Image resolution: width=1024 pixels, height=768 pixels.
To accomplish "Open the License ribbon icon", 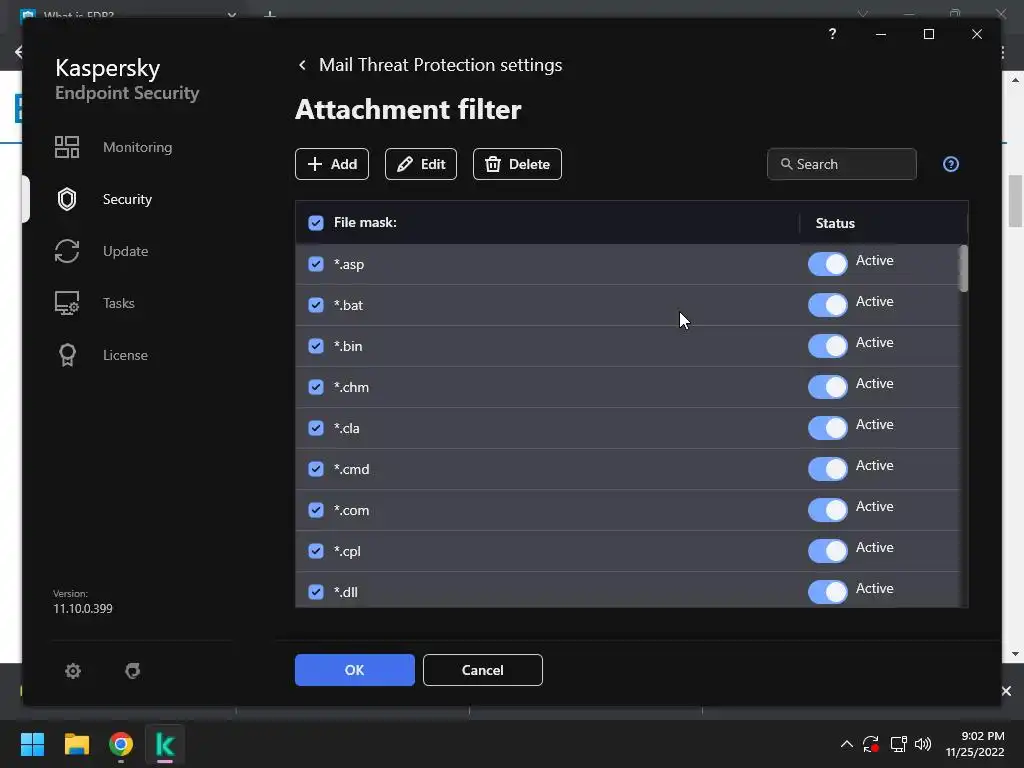I will click(67, 355).
